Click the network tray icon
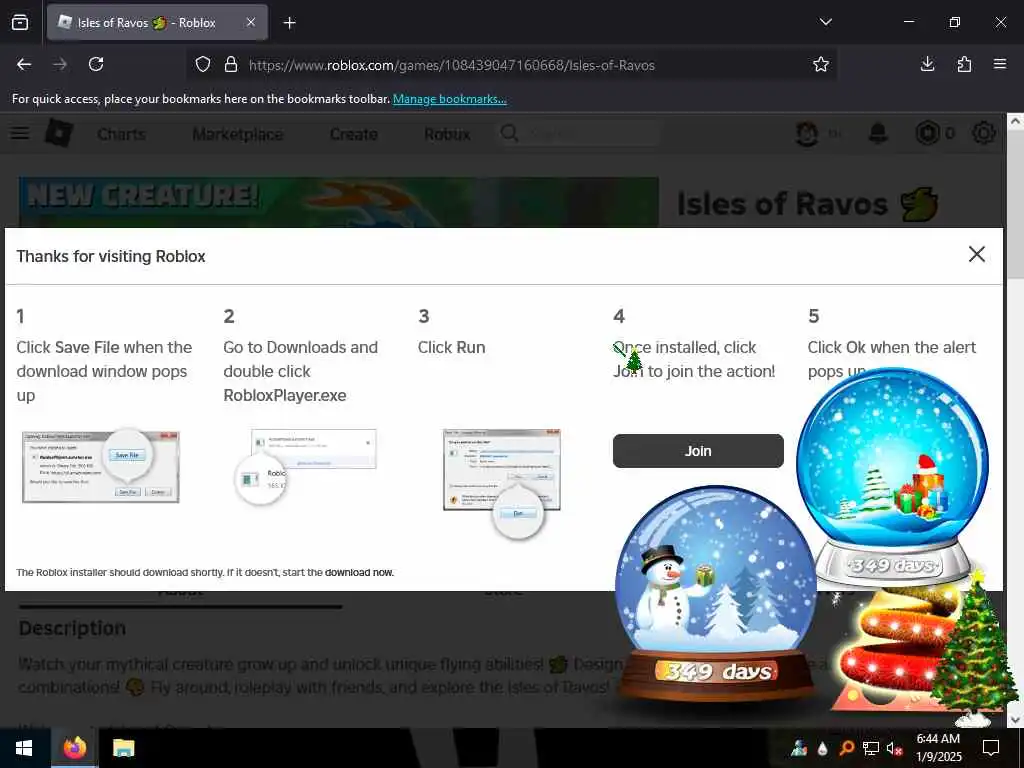1024x768 pixels. 870,748
